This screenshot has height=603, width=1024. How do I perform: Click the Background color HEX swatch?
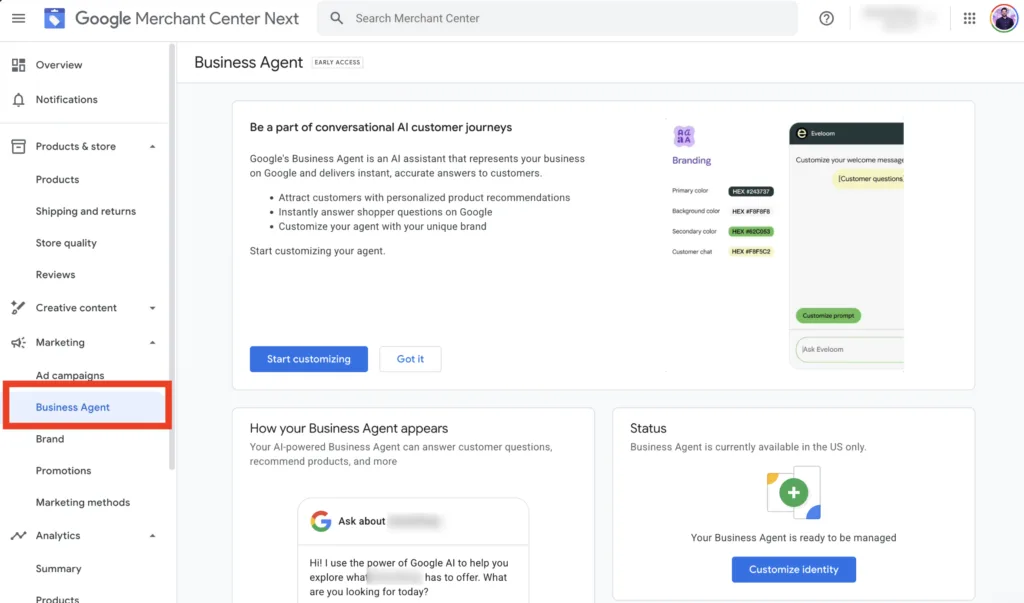tap(751, 212)
